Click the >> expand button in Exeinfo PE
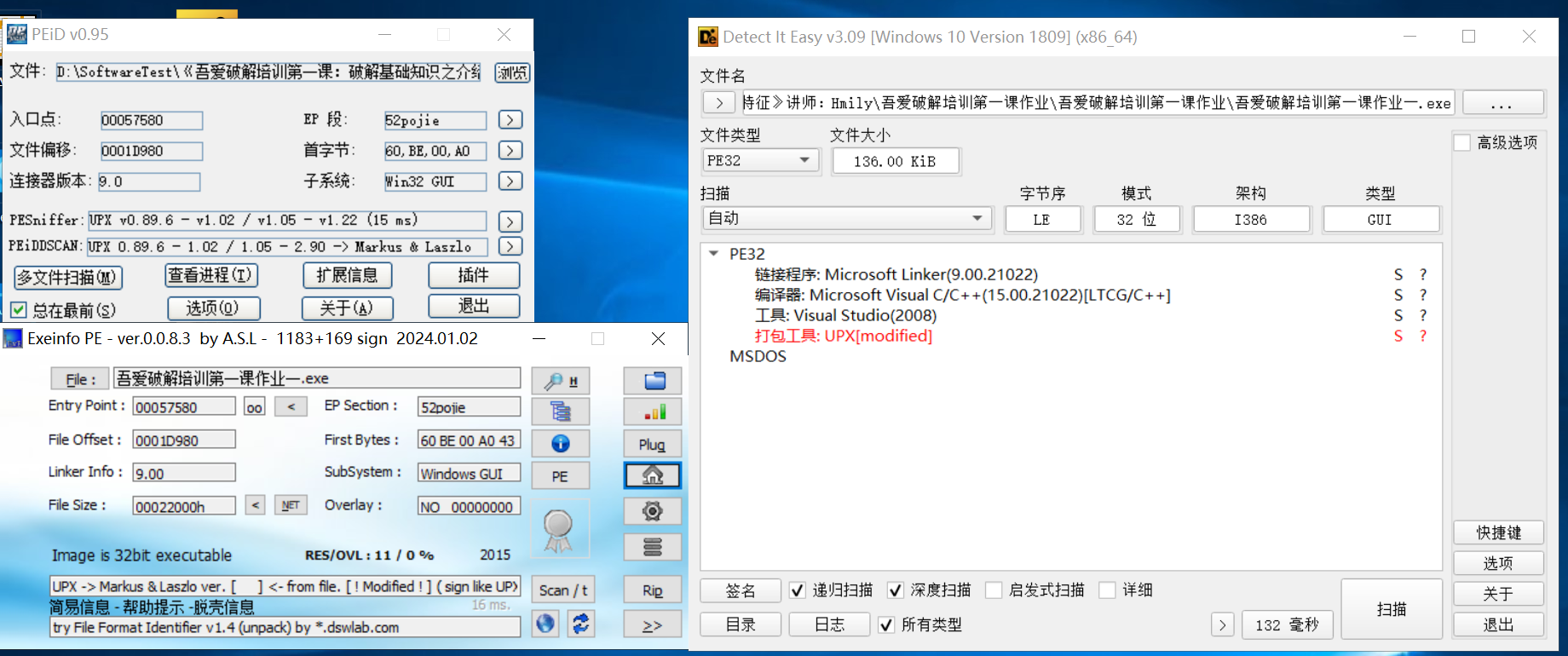The image size is (1568, 656). point(653,624)
